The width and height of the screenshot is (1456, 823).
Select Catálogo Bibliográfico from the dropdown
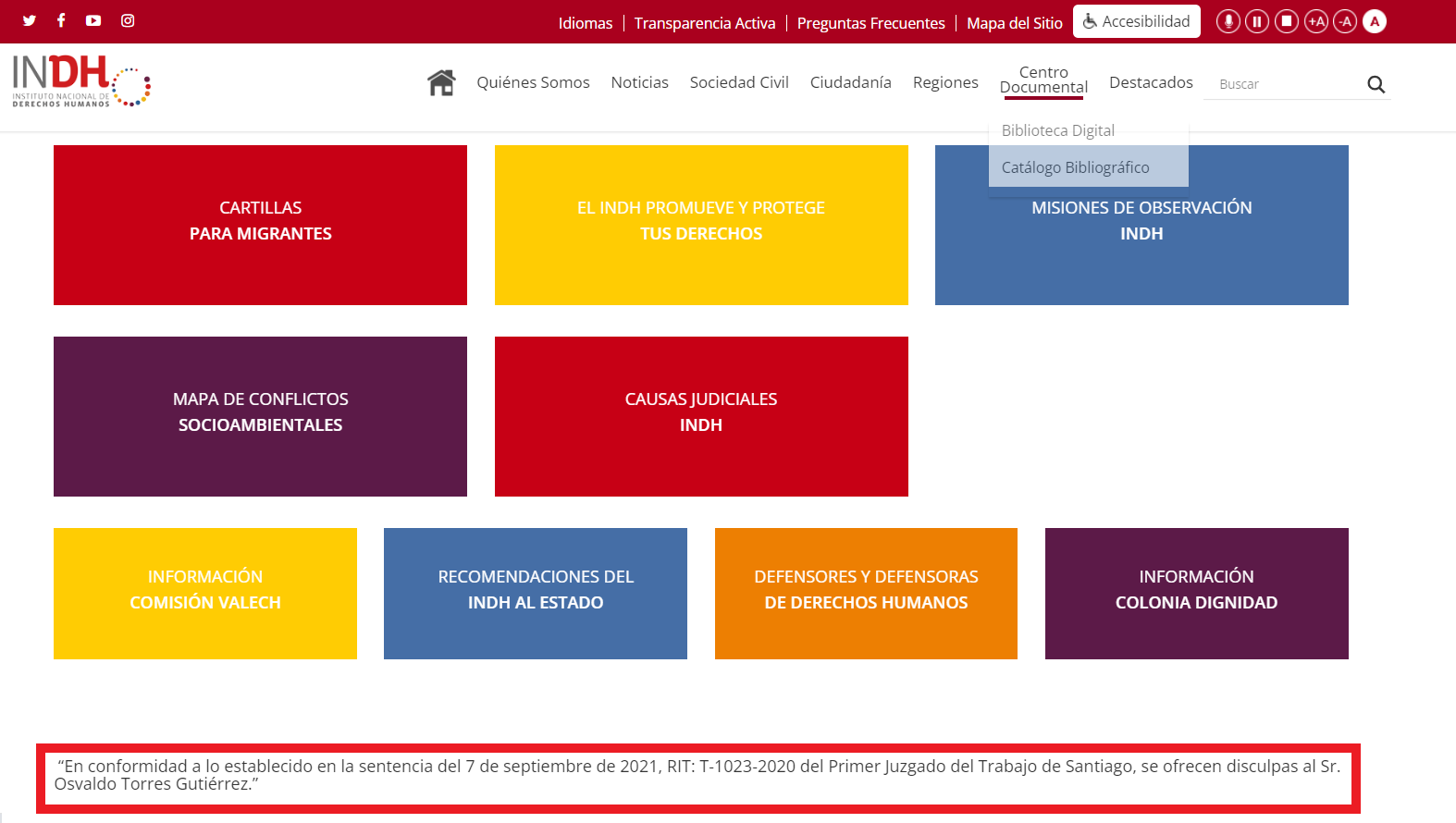click(x=1089, y=167)
